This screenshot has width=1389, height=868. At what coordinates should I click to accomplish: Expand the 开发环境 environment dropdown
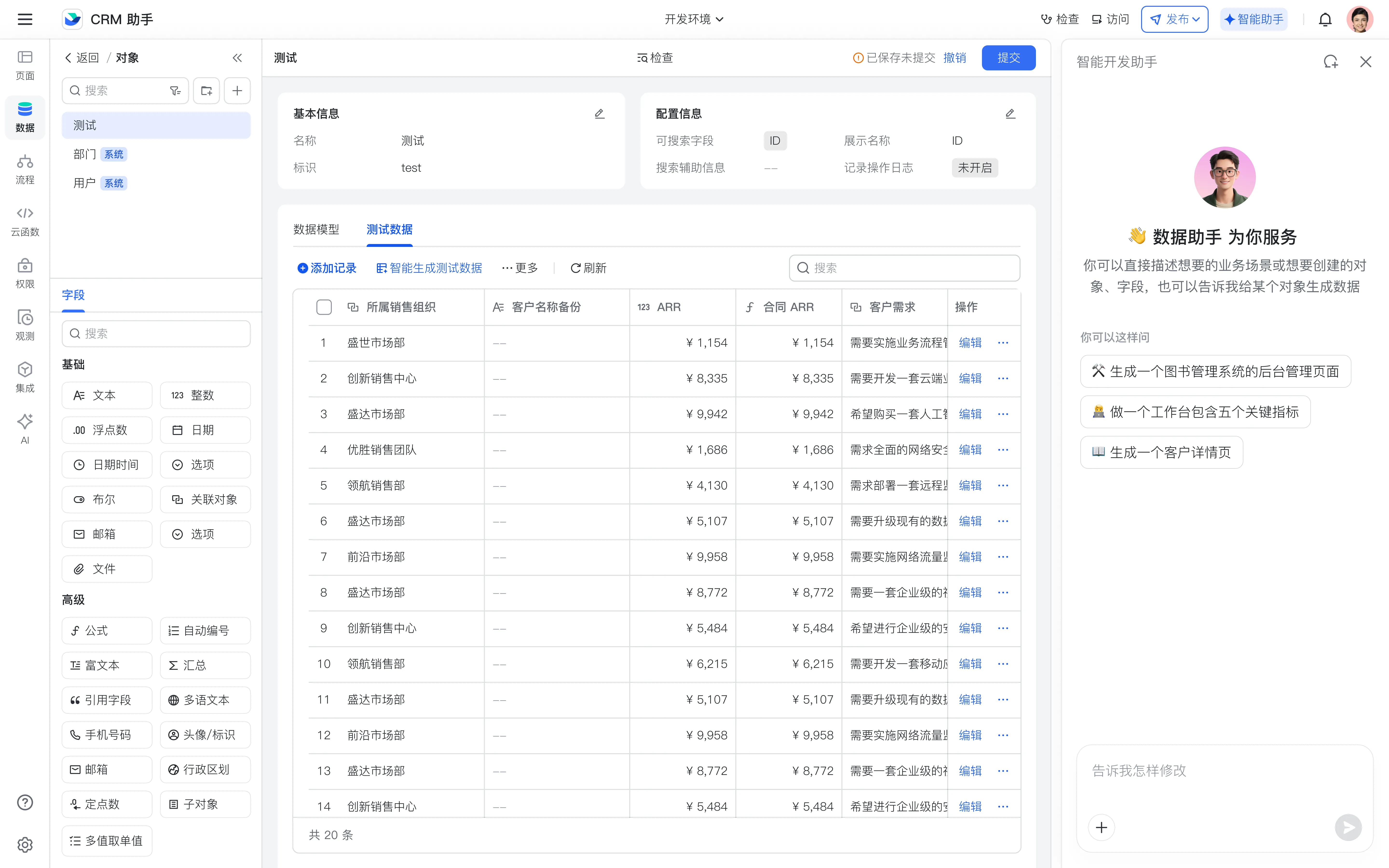pos(694,20)
